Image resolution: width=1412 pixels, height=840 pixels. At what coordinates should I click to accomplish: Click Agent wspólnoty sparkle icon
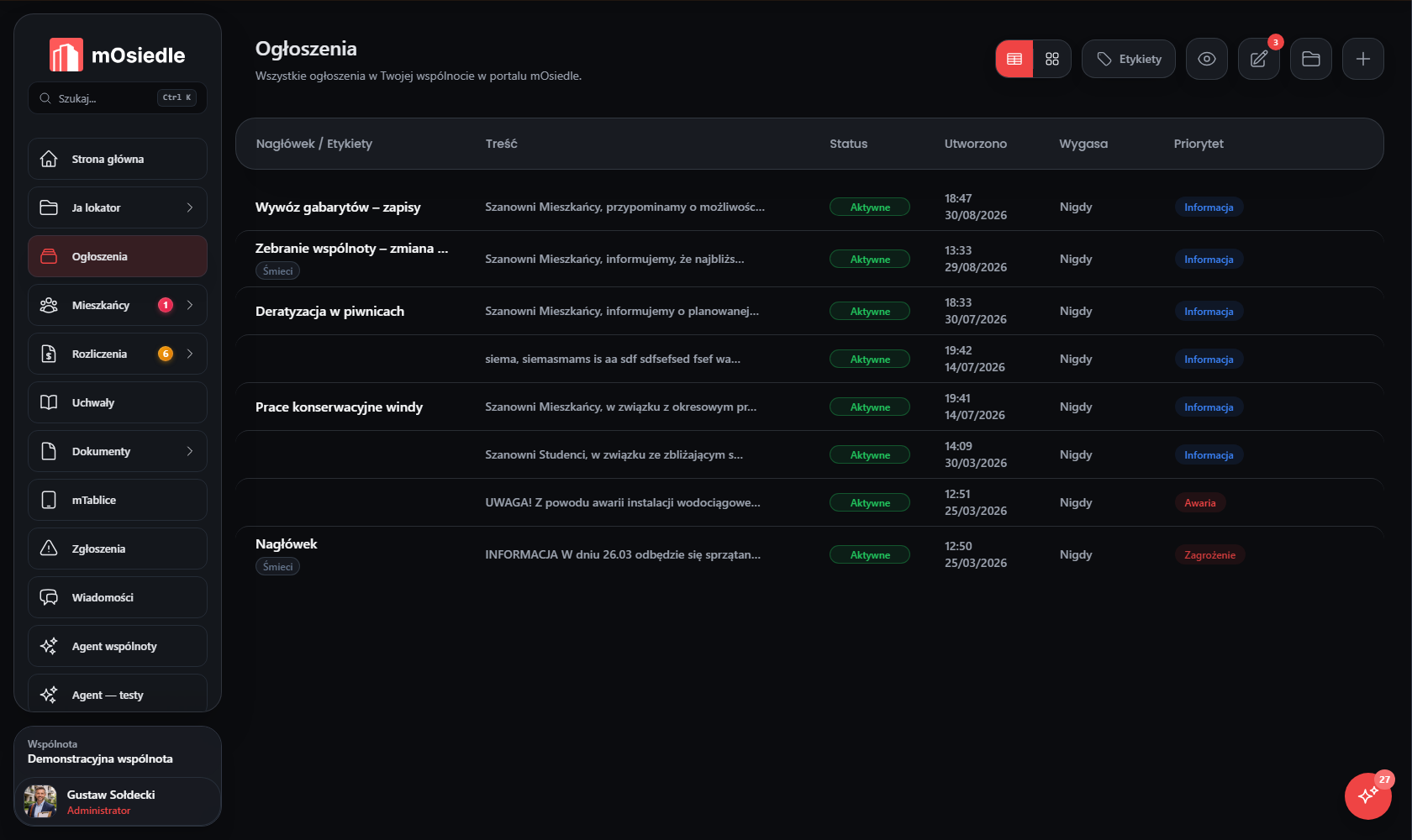pos(49,646)
